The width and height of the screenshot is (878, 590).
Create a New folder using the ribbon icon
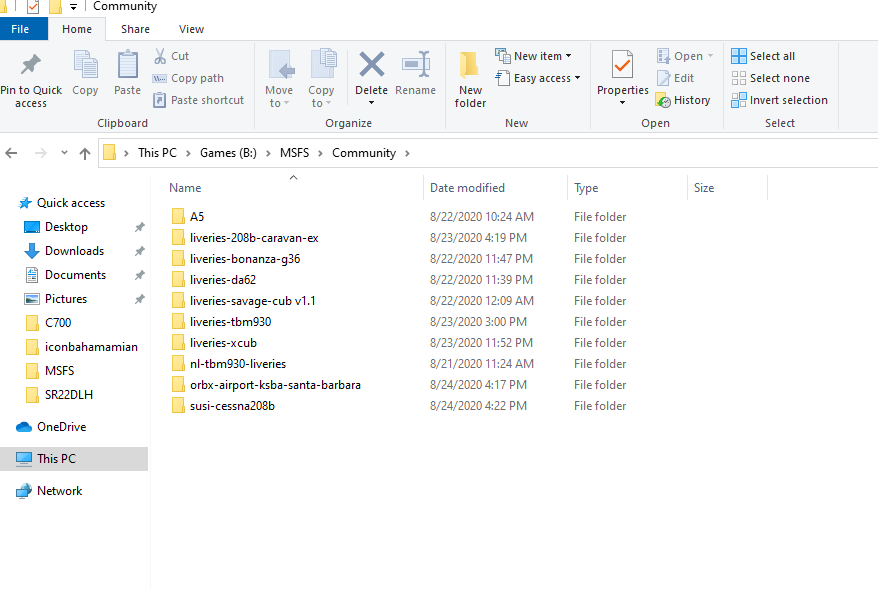tap(470, 77)
